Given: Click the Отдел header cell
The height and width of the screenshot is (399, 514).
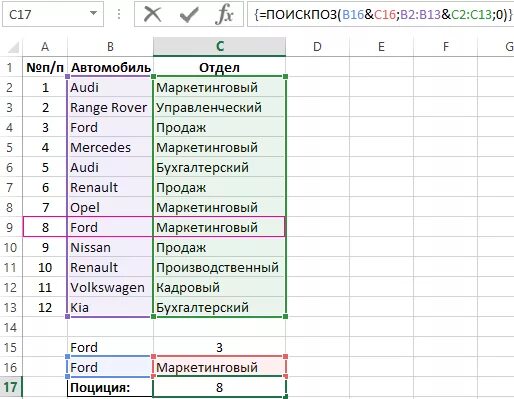Looking at the screenshot, I should [x=219, y=68].
